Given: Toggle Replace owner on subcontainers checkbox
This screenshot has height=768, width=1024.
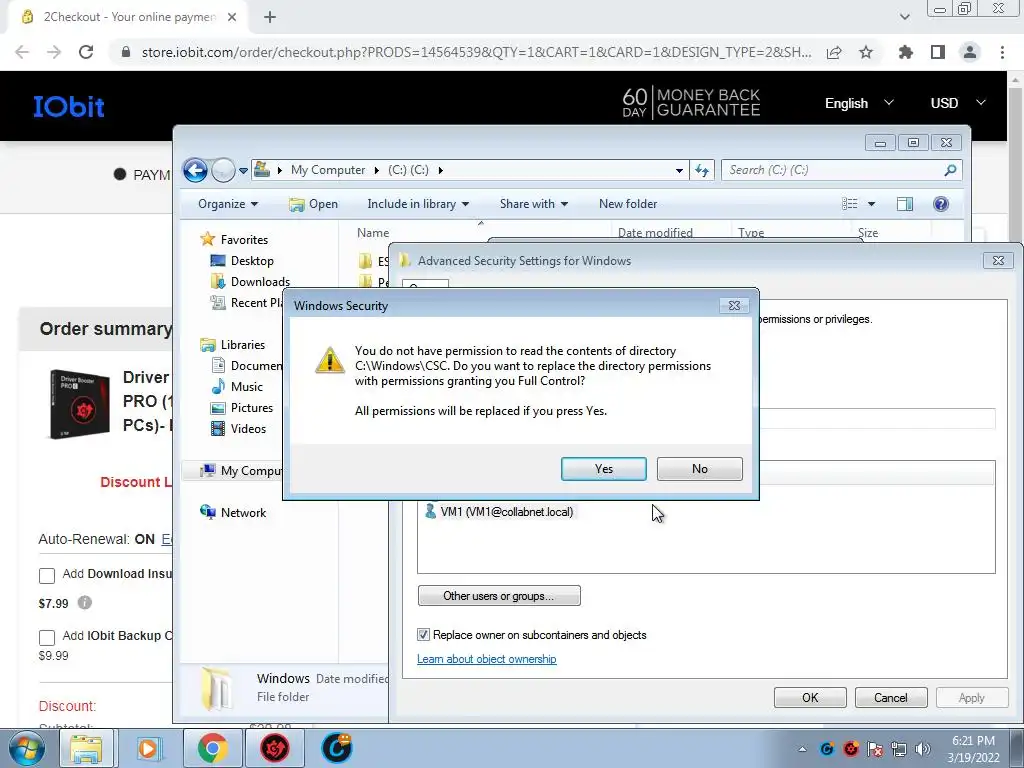Looking at the screenshot, I should coord(423,635).
